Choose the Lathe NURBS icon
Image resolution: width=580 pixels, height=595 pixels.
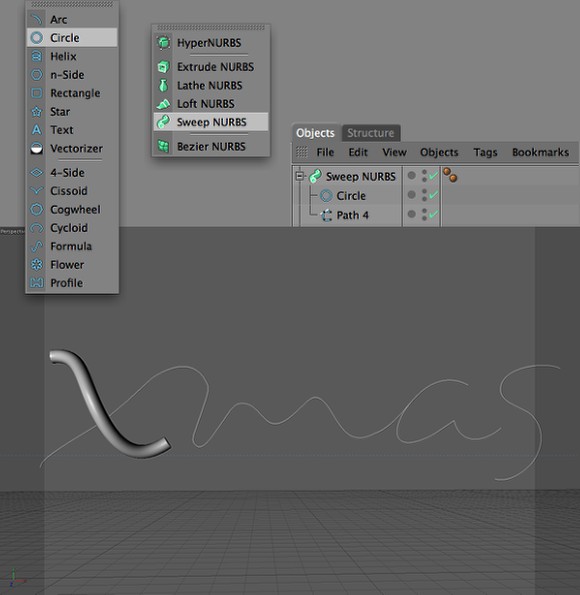pos(163,85)
